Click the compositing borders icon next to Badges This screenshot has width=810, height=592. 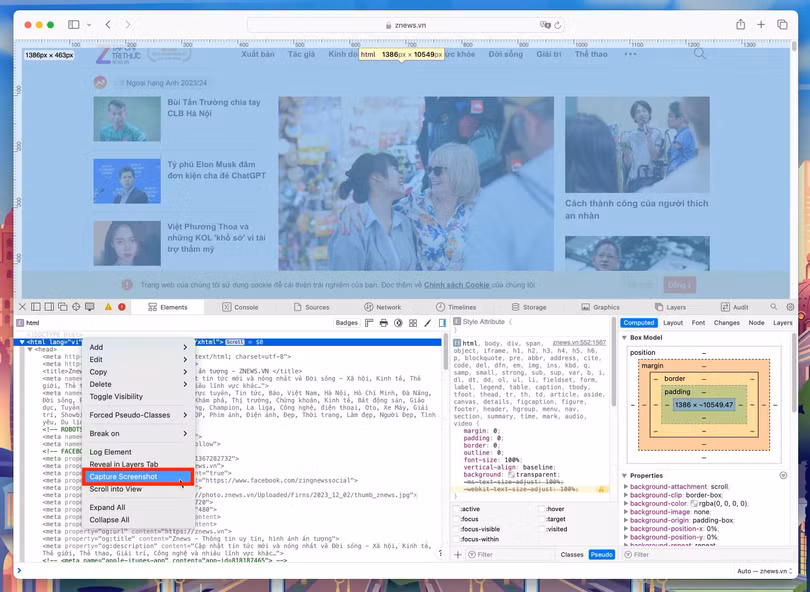click(x=413, y=322)
